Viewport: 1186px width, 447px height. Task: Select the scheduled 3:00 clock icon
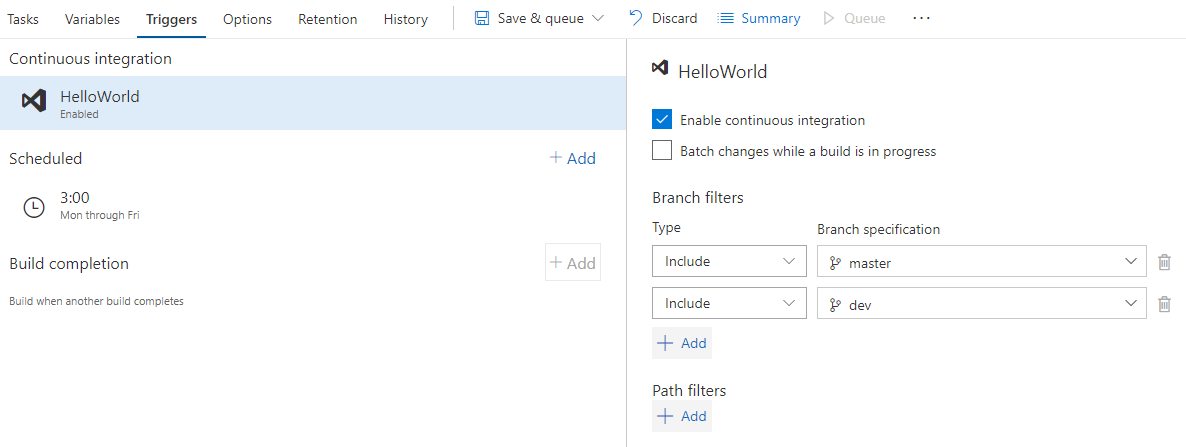pos(34,206)
